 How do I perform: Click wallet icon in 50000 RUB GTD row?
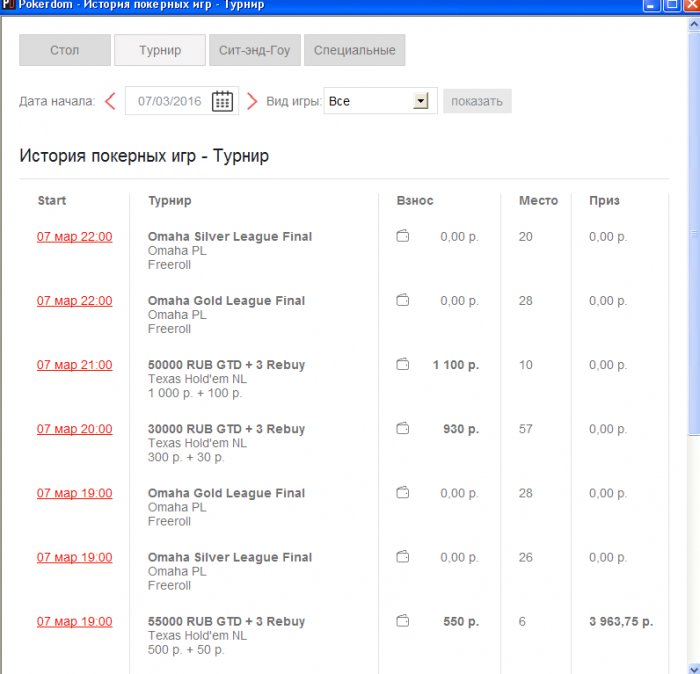(x=403, y=364)
